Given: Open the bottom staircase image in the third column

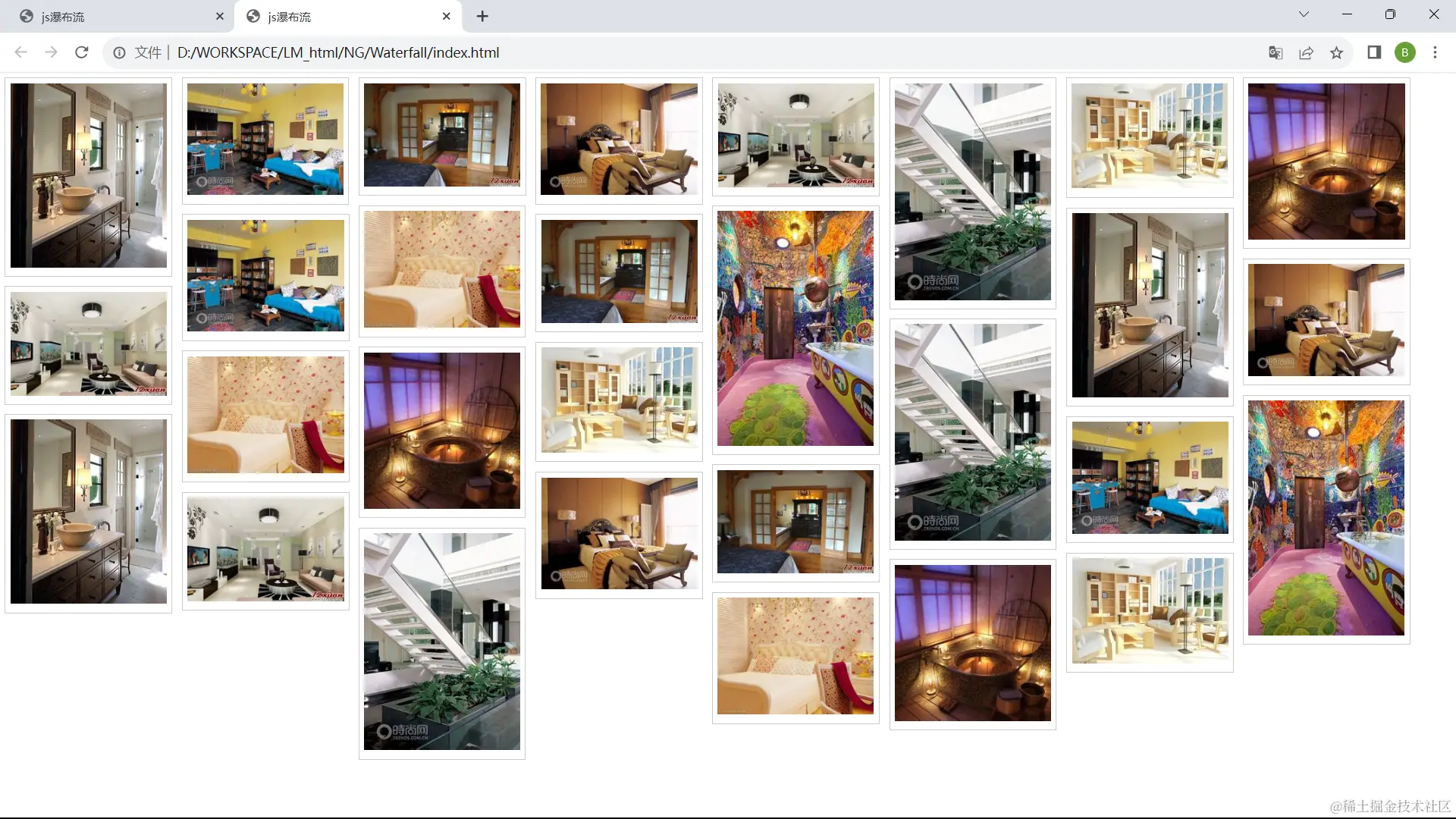Looking at the screenshot, I should point(442,642).
